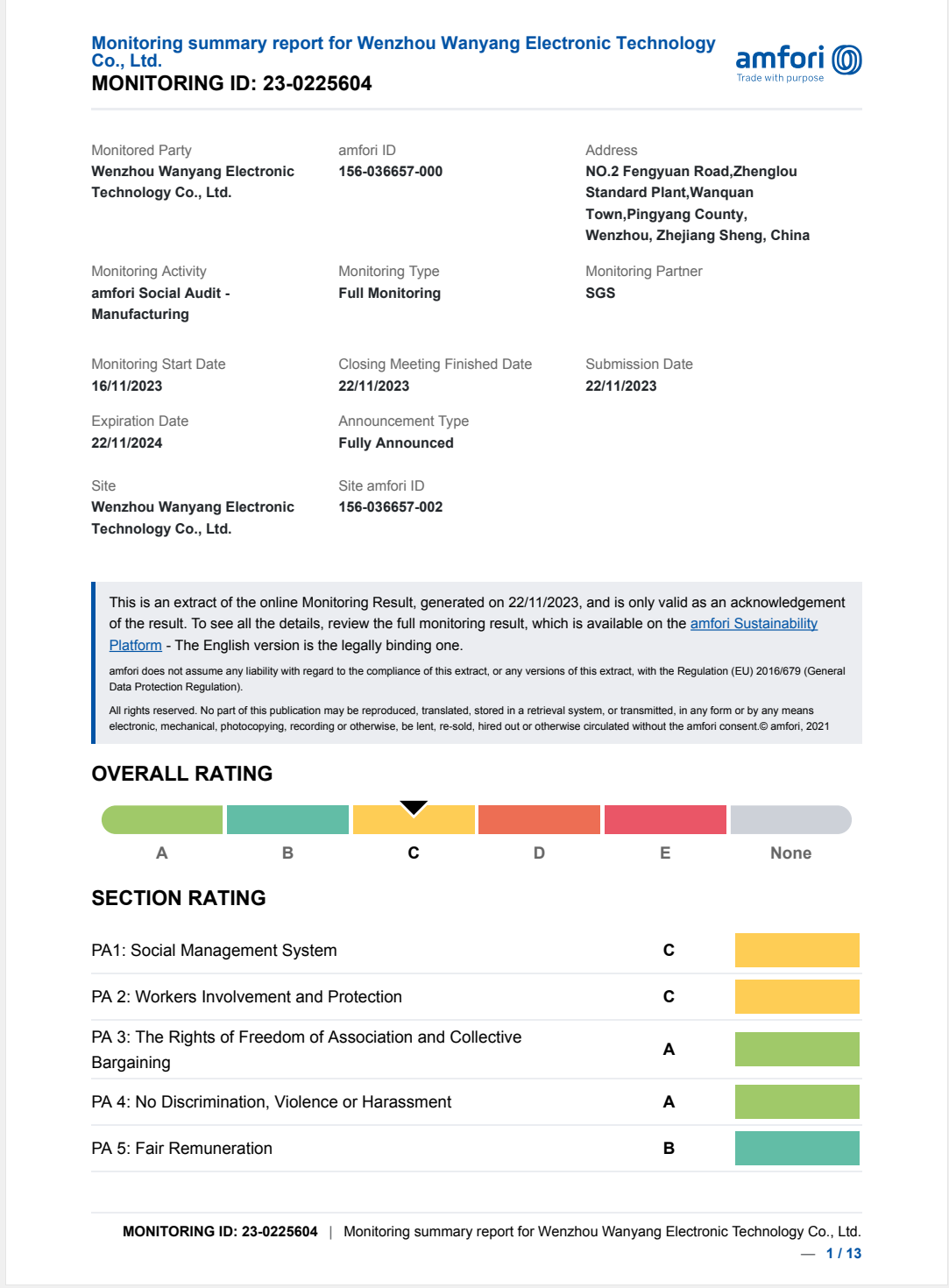Click the Expiration Date 22/11/2024
This screenshot has height=1288, width=949.
click(127, 443)
